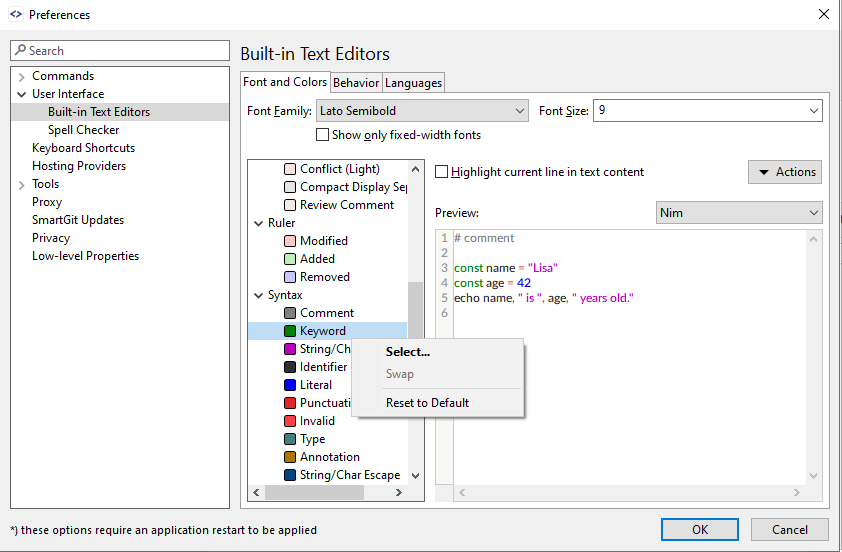Choose Reset to Default from context menu
Screen dimensions: 842x552
pyautogui.click(x=427, y=403)
